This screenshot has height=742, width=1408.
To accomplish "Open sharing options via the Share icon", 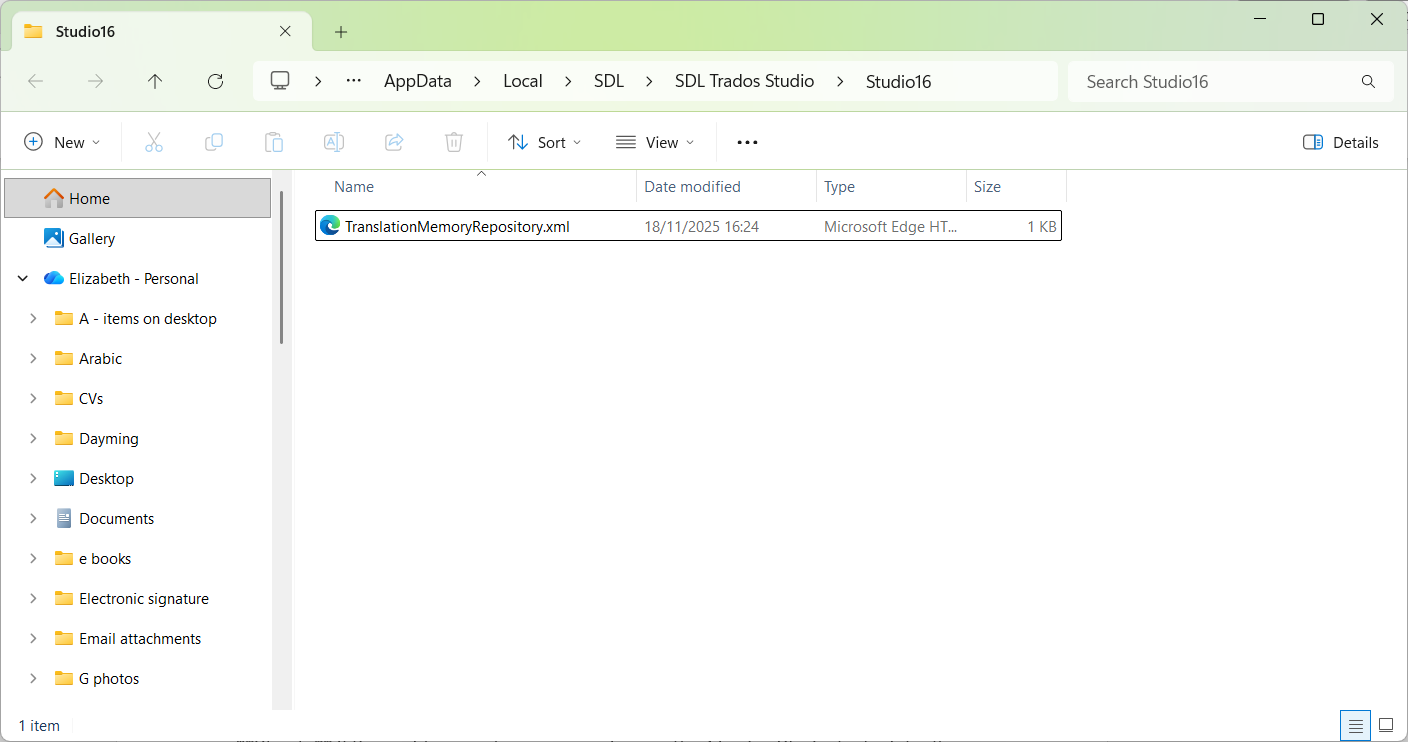I will pos(393,142).
